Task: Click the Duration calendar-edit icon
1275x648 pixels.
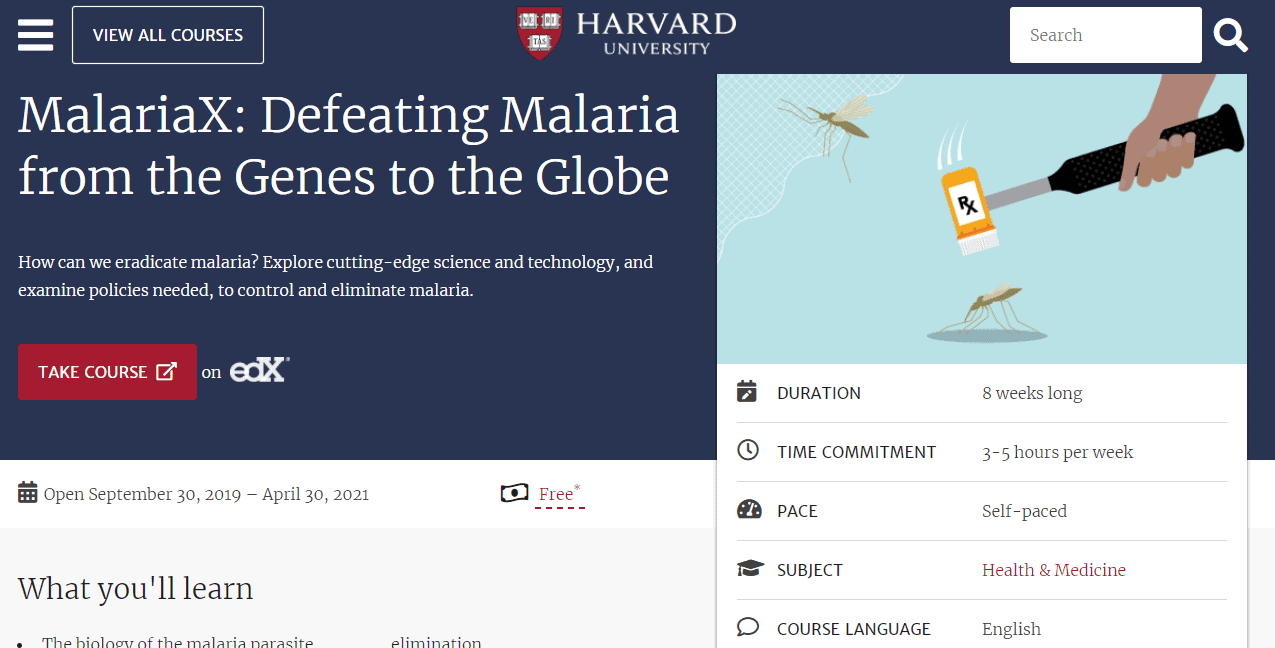Action: (747, 392)
